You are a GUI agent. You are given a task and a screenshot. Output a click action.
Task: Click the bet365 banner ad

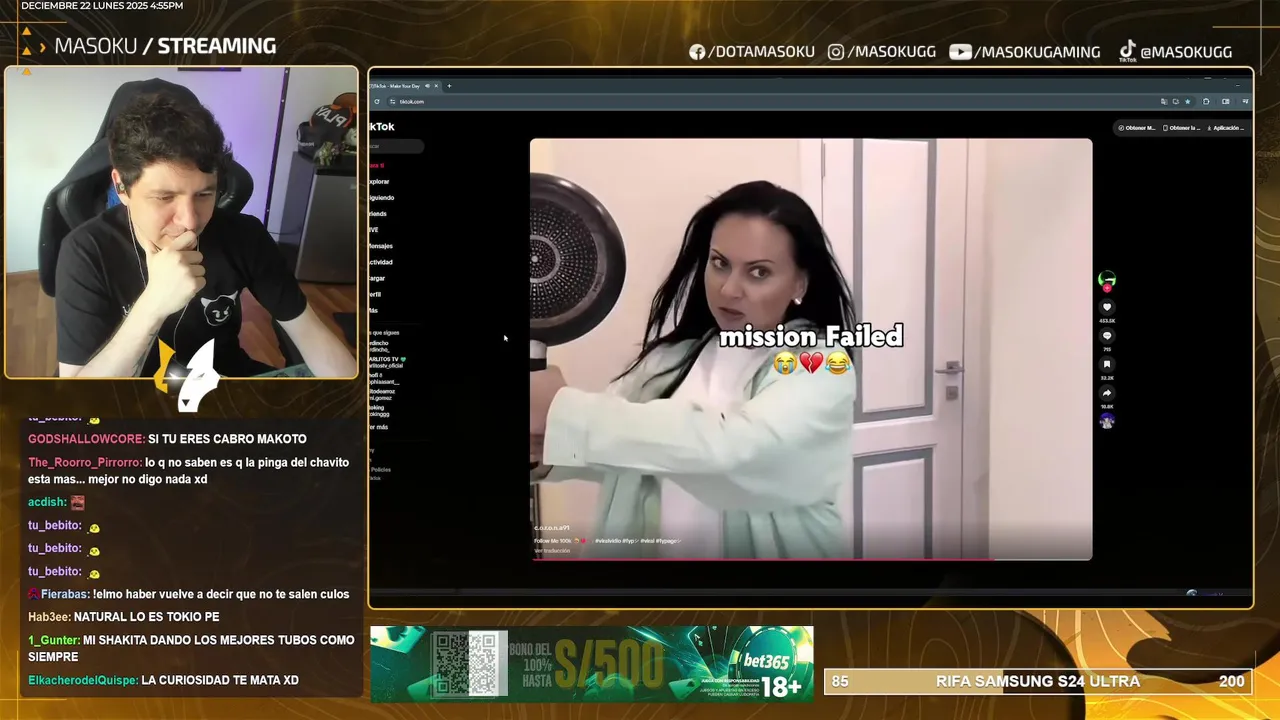tap(592, 663)
